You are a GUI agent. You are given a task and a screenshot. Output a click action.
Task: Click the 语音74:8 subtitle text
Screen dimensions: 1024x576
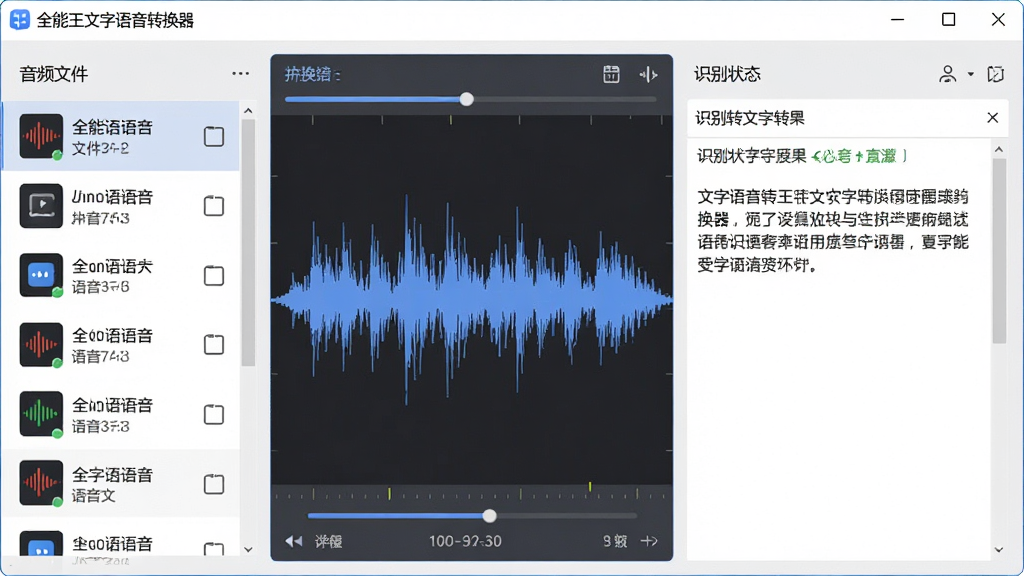100,357
